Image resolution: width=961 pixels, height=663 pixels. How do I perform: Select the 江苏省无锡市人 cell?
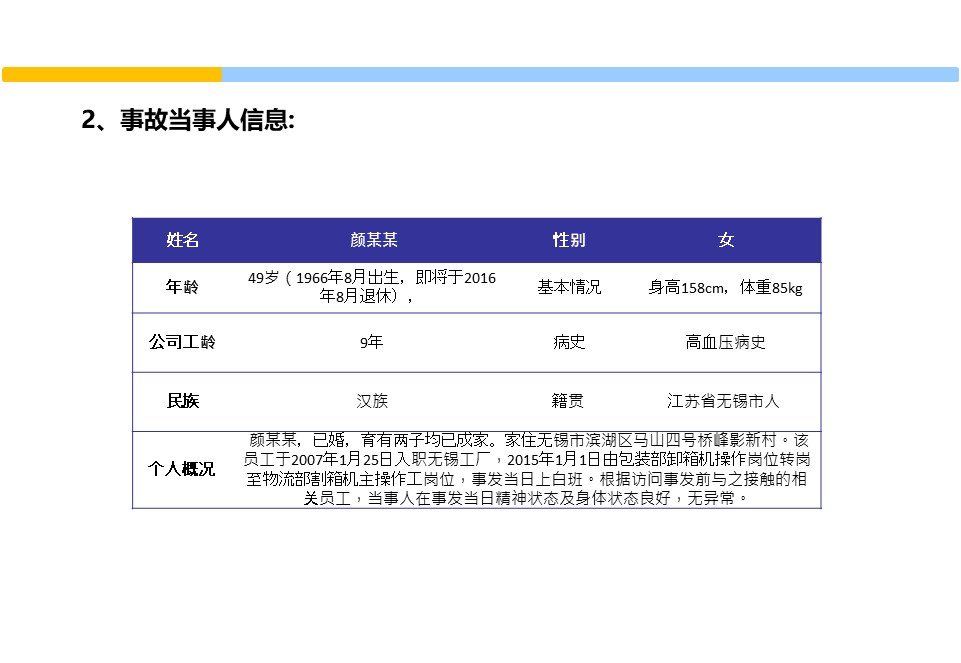723,401
